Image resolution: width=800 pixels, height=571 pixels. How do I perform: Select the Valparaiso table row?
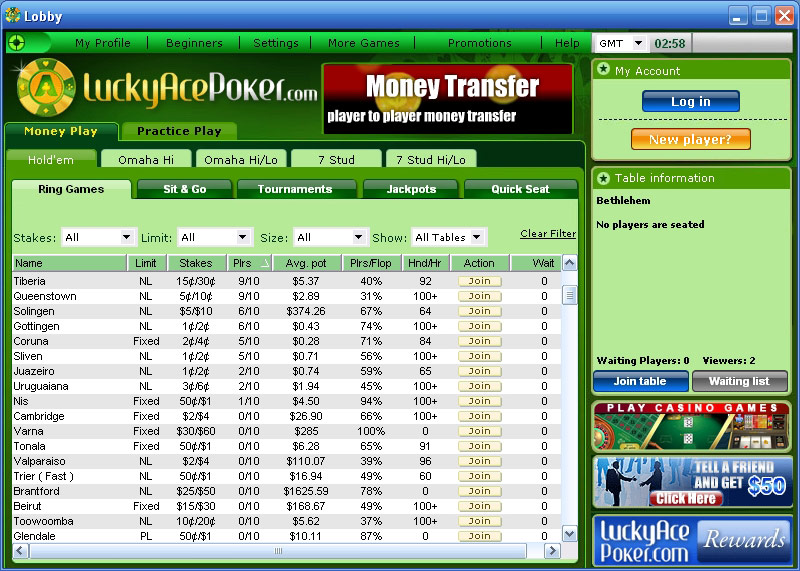click(x=287, y=461)
